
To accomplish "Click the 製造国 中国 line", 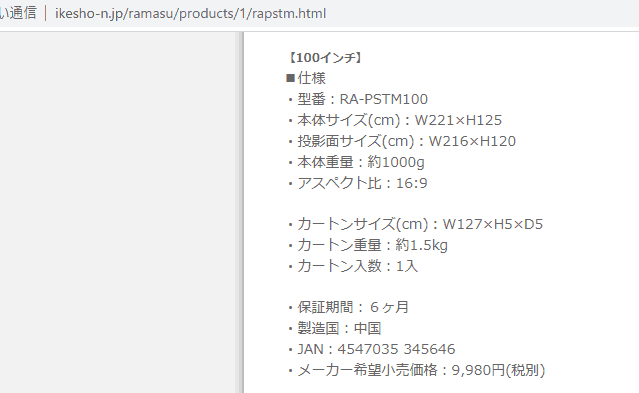I will [x=335, y=328].
